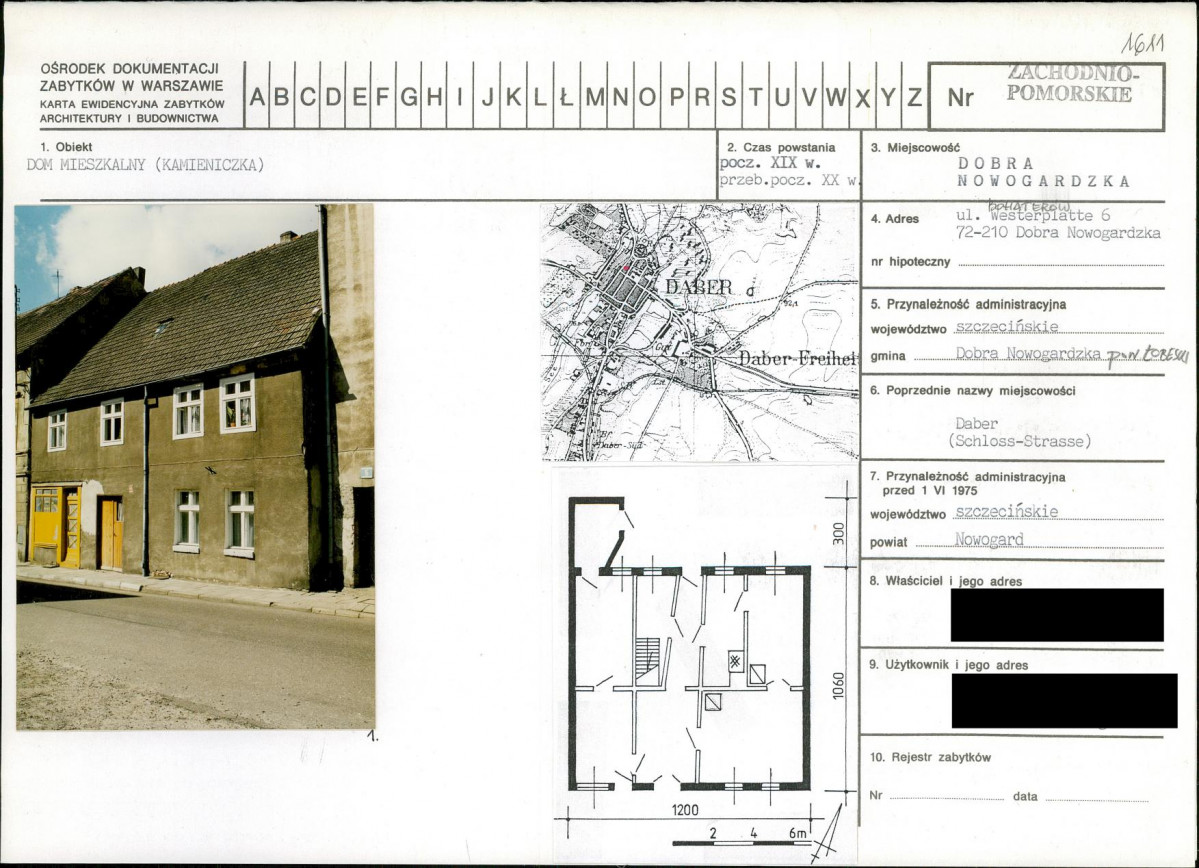1199x868 pixels.
Task: Click the Nr field label
Action: tap(960, 98)
